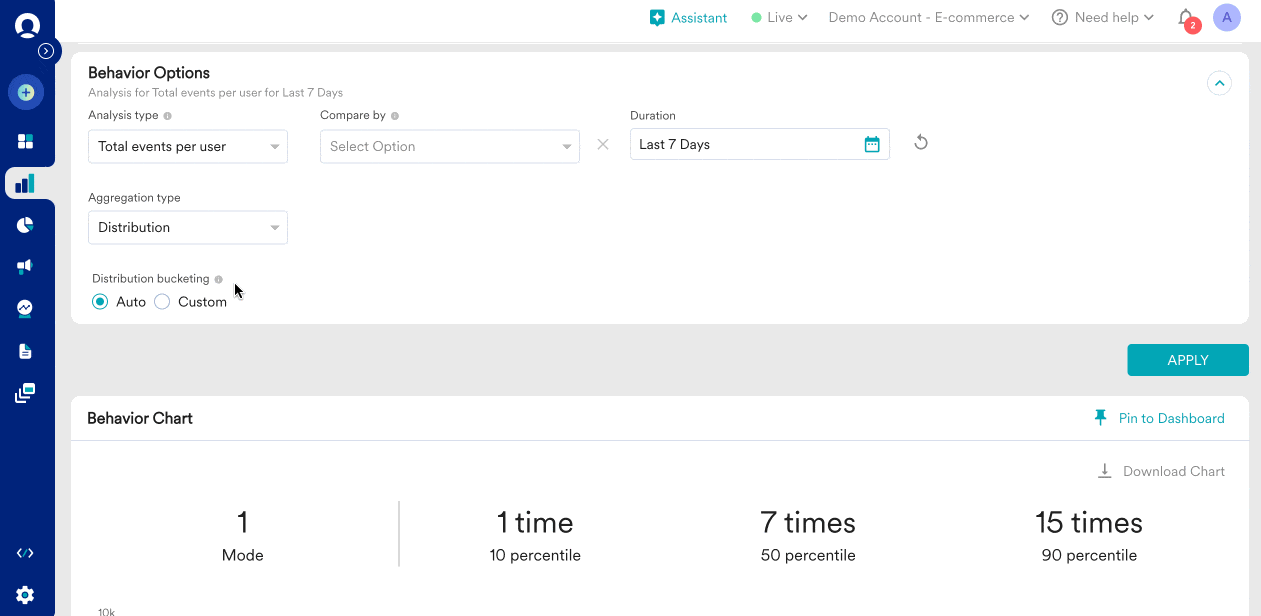Open the Analysis type dropdown

click(188, 147)
